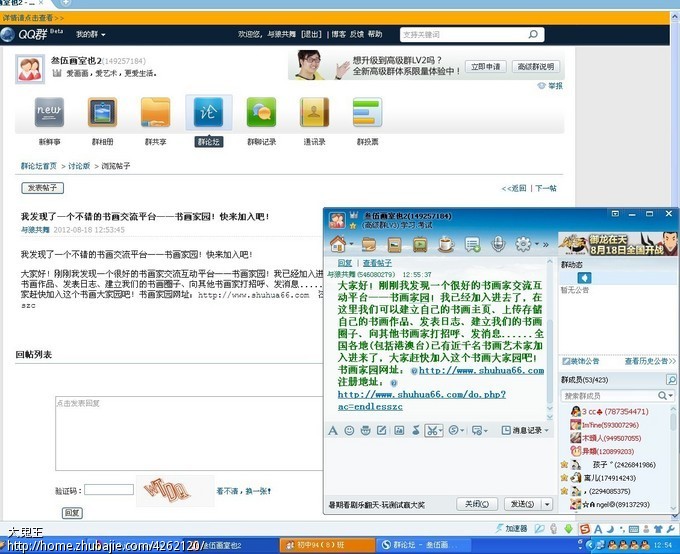
Task: Click group album icon in chat toolbar
Action: (x=394, y=245)
